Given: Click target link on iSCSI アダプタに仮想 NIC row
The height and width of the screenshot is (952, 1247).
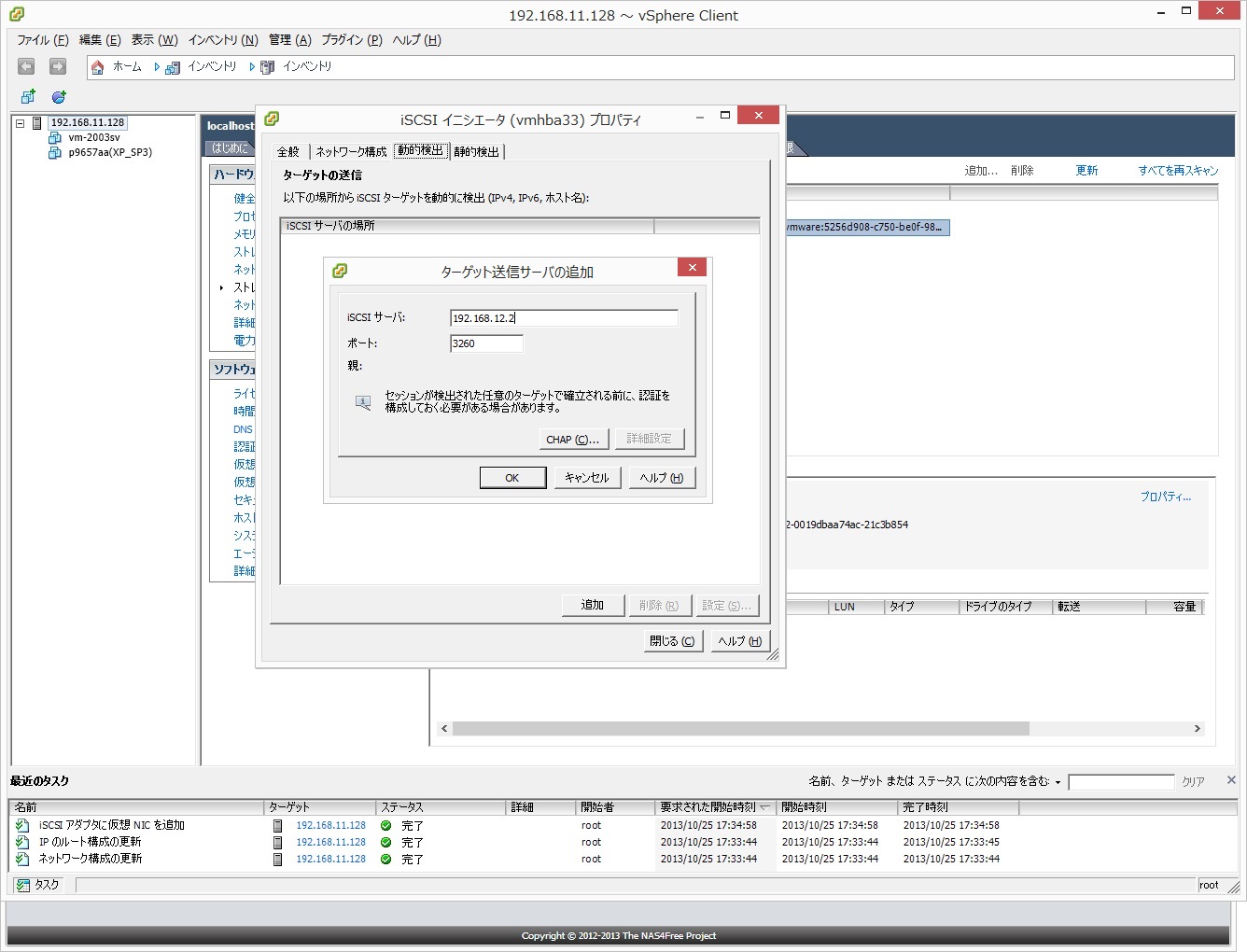Looking at the screenshot, I should click(330, 826).
